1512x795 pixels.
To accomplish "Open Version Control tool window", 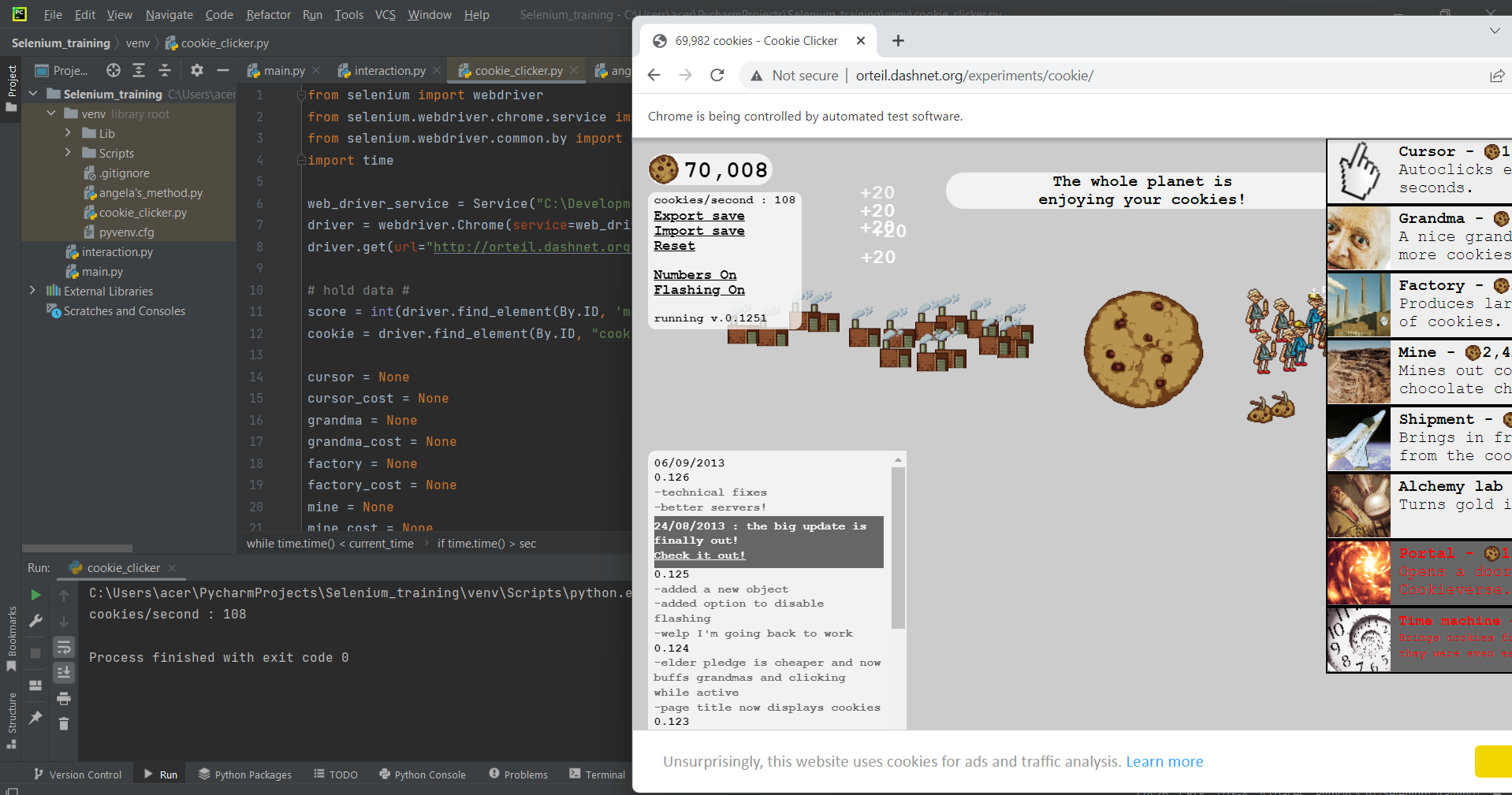I will 77,775.
